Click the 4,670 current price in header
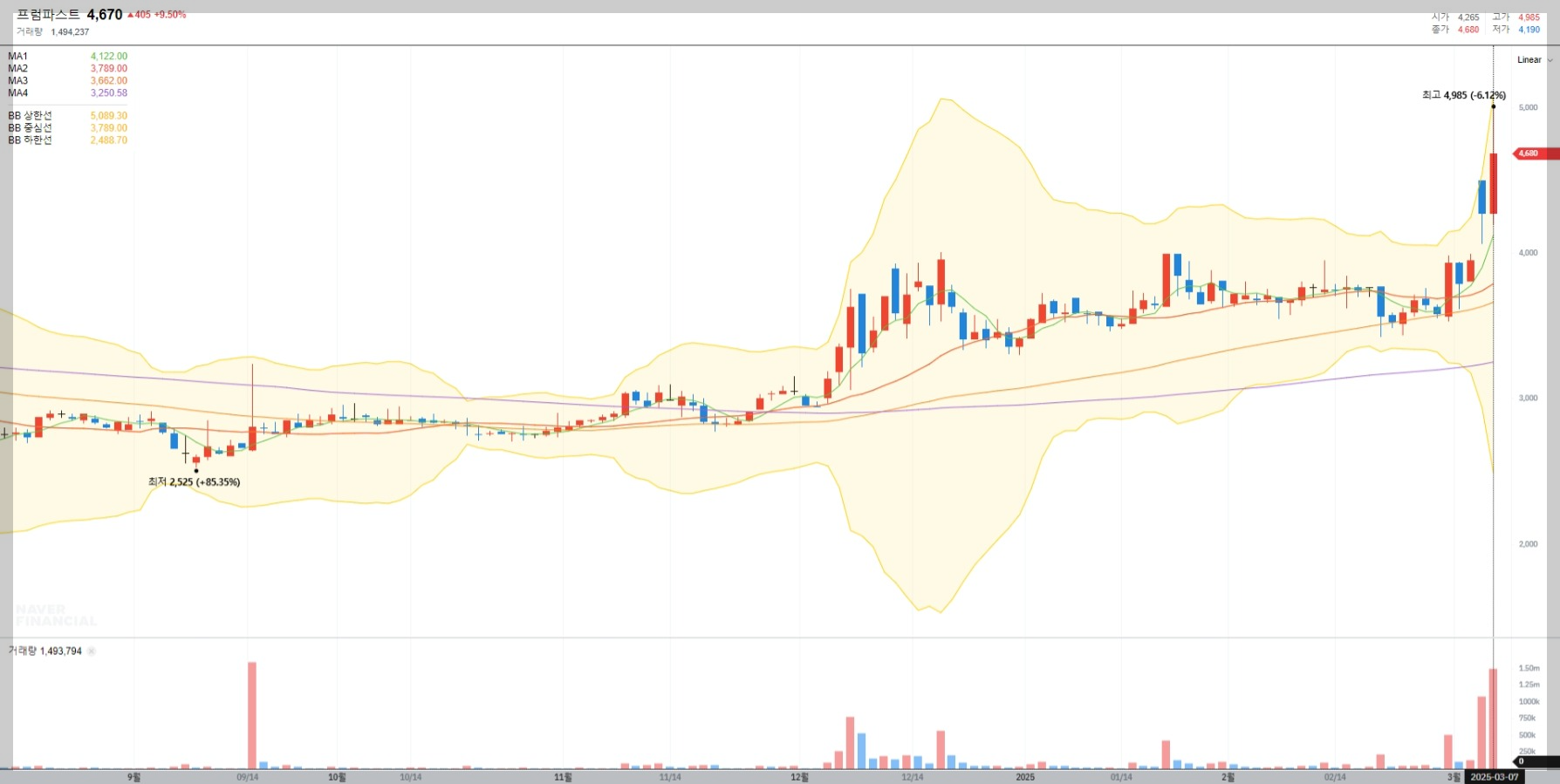The height and width of the screenshot is (784, 1560). point(105,15)
